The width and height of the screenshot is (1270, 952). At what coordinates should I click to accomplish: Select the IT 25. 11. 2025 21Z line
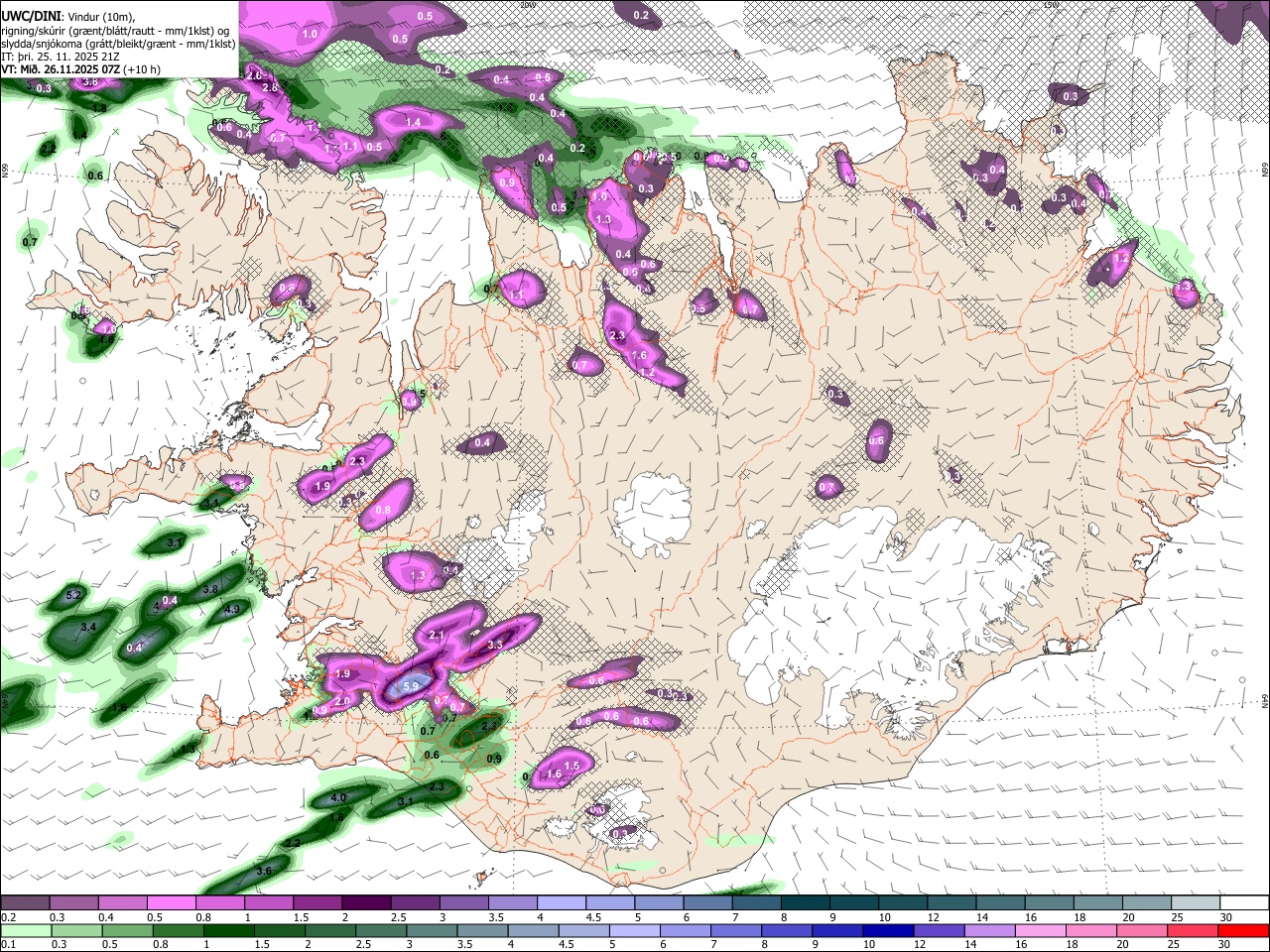coord(63,57)
